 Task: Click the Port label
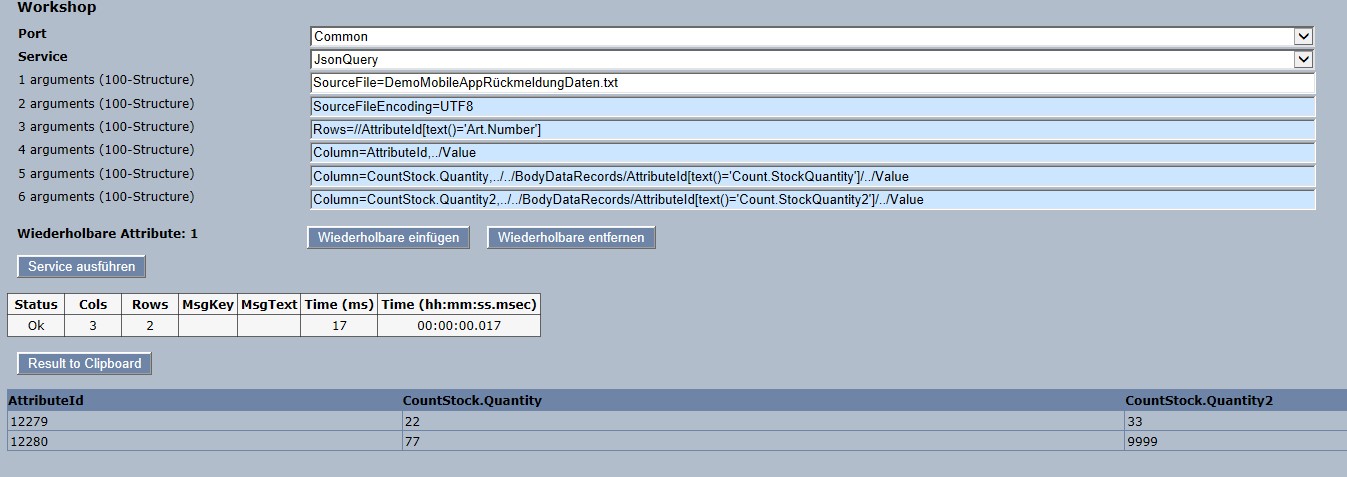pyautogui.click(x=32, y=34)
